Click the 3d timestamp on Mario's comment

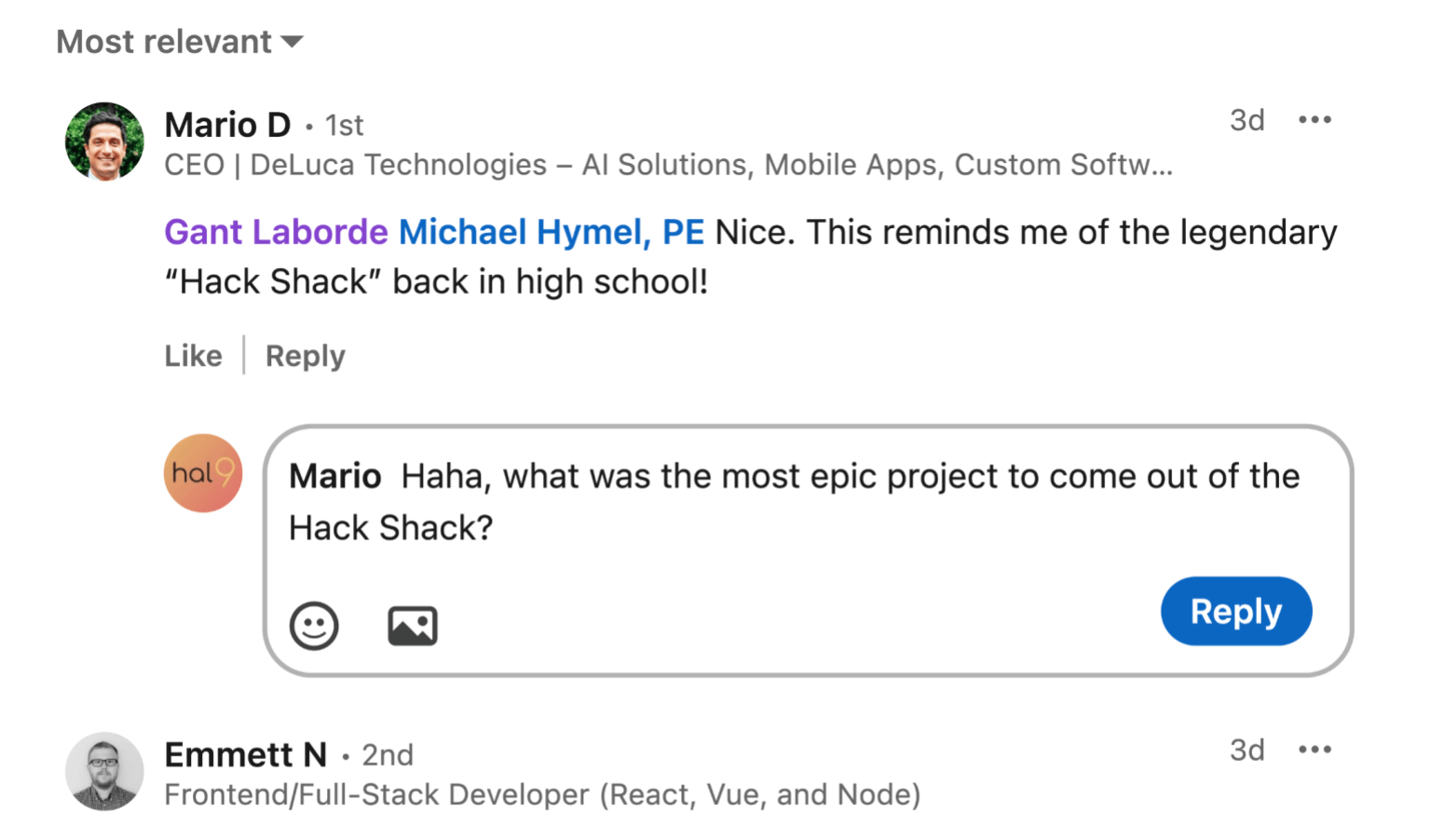(x=1246, y=120)
